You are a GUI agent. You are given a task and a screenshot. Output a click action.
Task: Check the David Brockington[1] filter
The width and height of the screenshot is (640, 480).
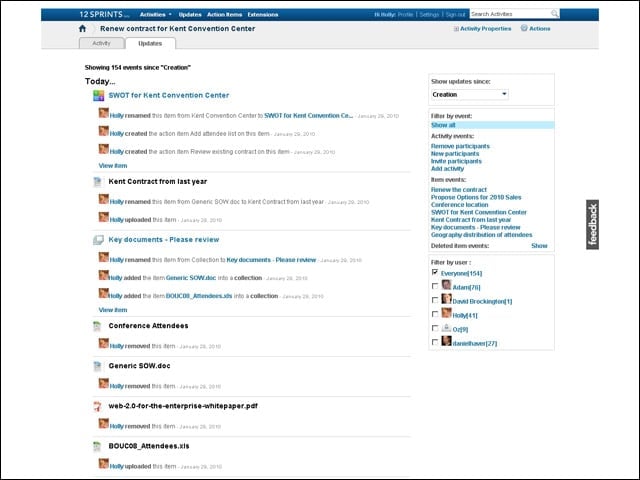pyautogui.click(x=435, y=300)
